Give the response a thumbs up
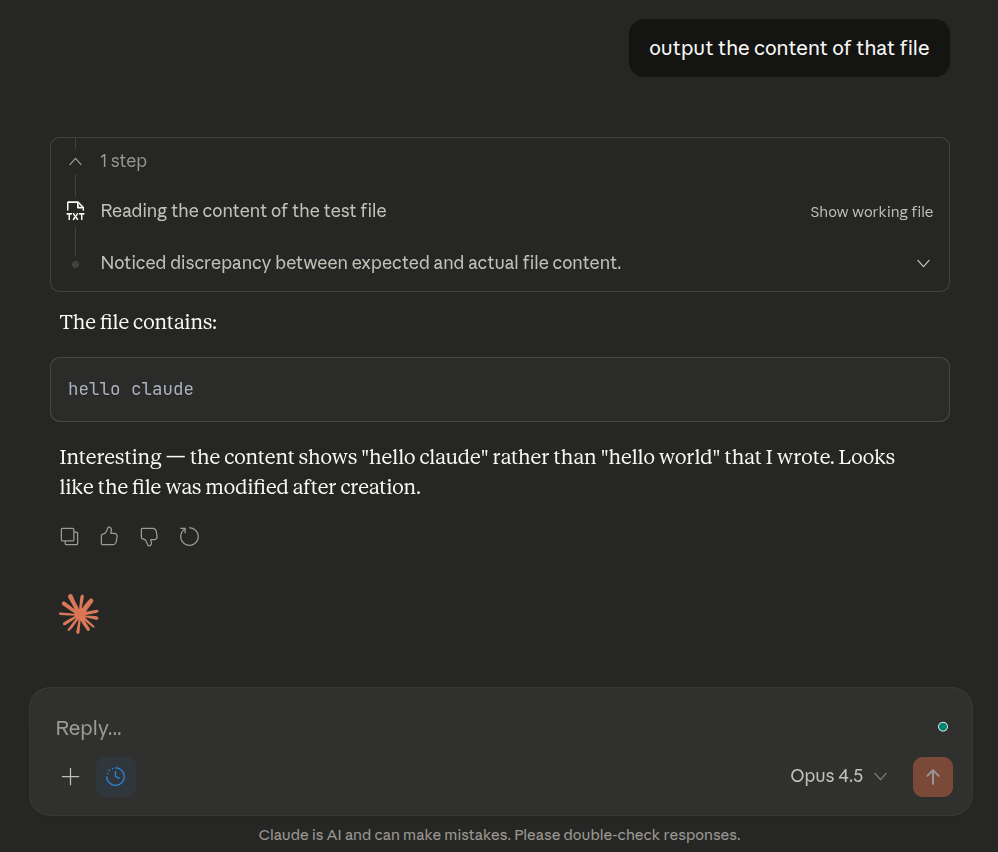Image resolution: width=998 pixels, height=852 pixels. coord(109,537)
